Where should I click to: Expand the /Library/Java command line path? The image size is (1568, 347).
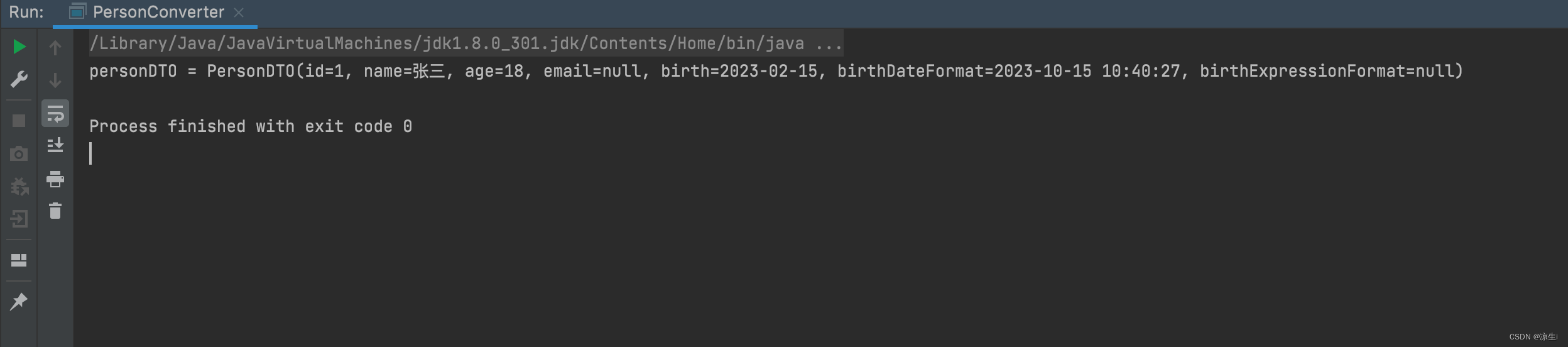tap(447, 43)
